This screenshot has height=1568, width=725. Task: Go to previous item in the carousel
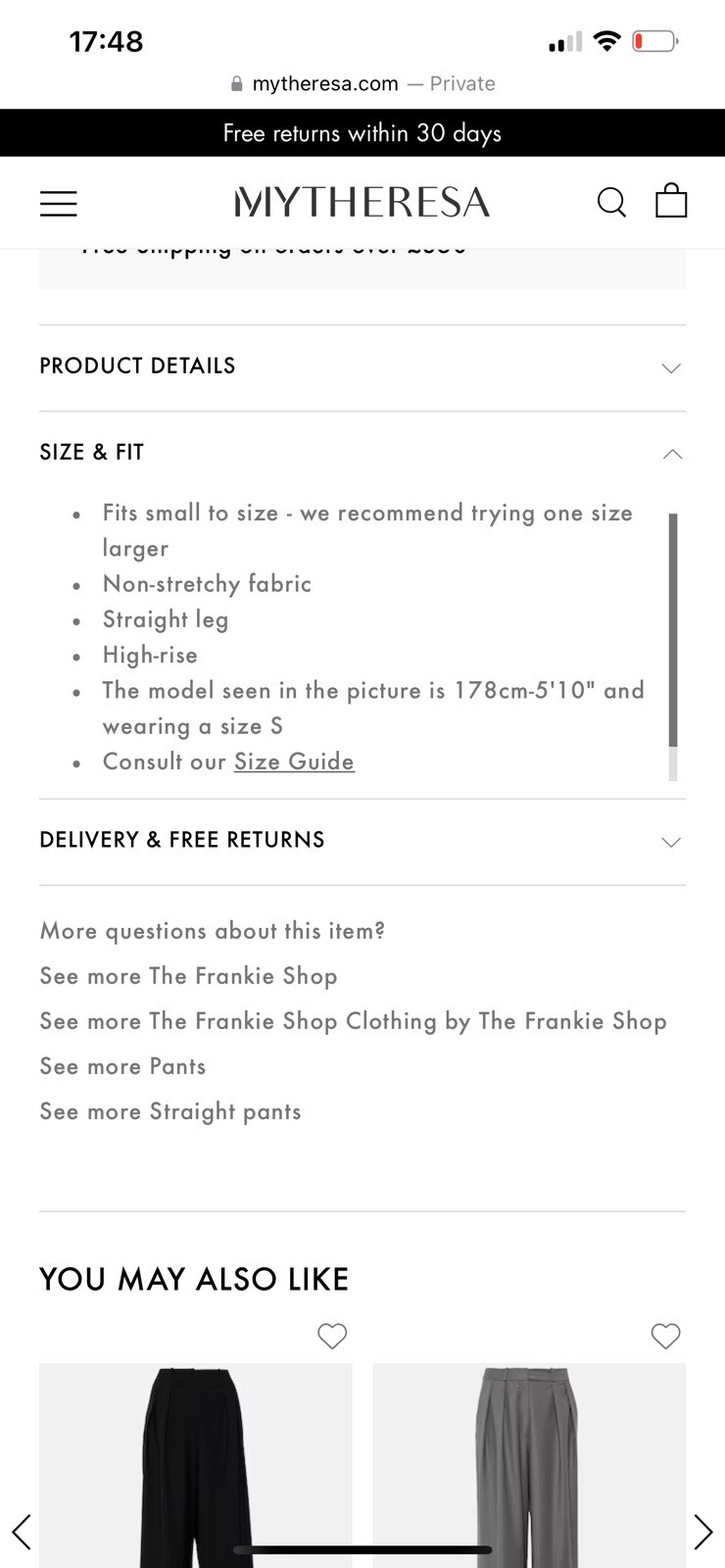22,1531
